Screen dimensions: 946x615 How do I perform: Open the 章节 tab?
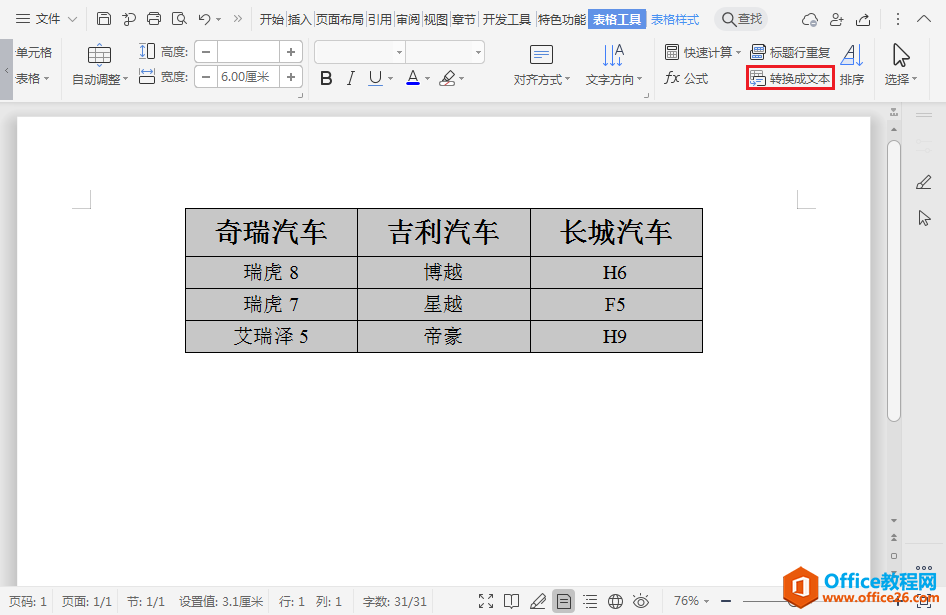[x=463, y=20]
